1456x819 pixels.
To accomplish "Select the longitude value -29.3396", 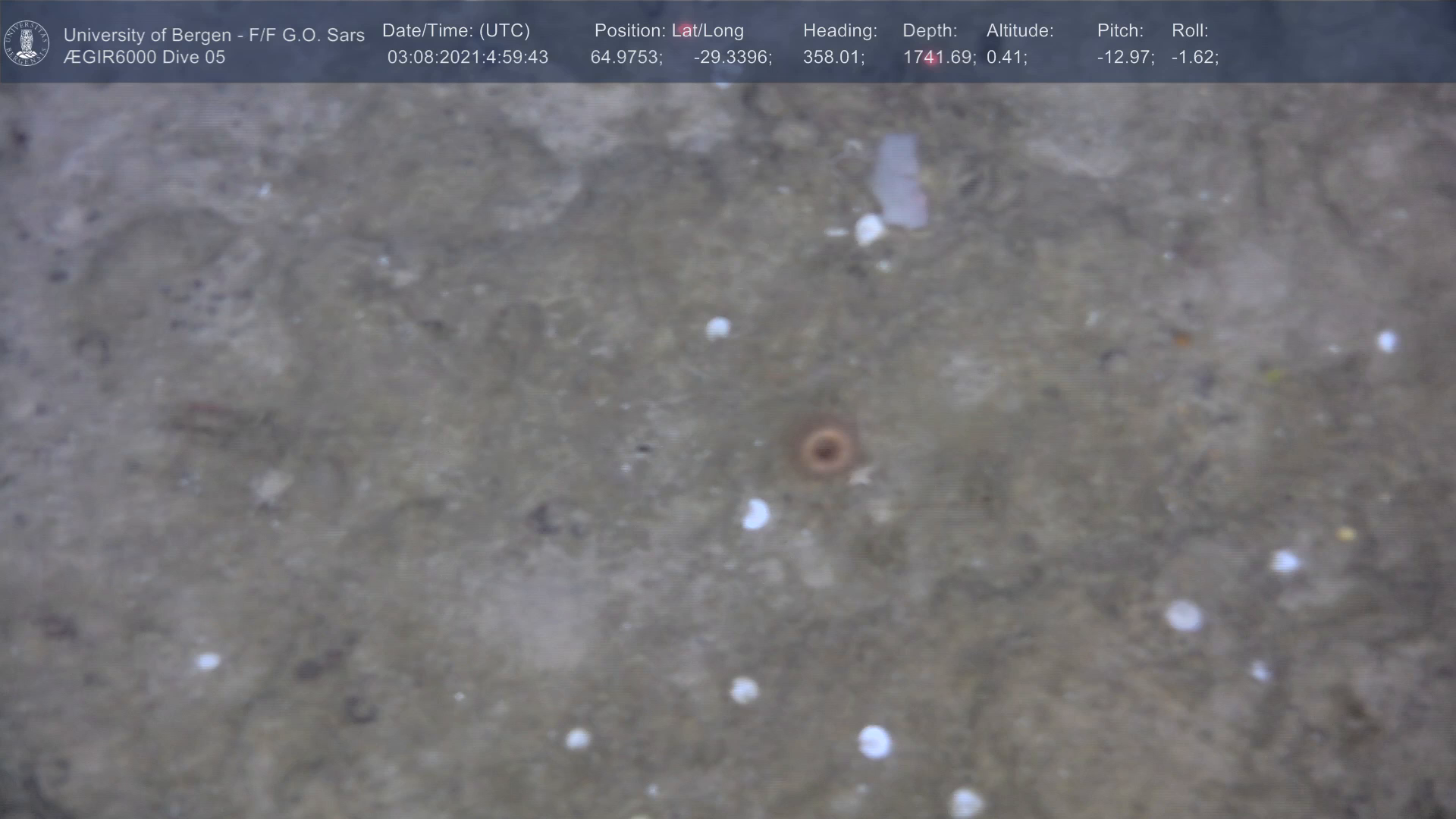I will 732,58.
